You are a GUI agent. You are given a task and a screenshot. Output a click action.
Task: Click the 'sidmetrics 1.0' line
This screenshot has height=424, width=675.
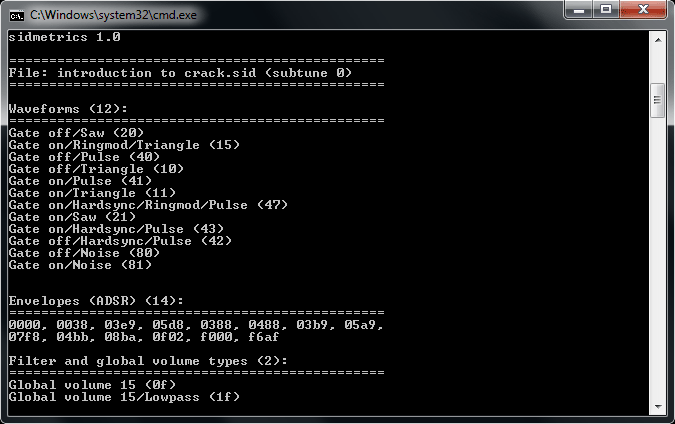click(x=65, y=37)
